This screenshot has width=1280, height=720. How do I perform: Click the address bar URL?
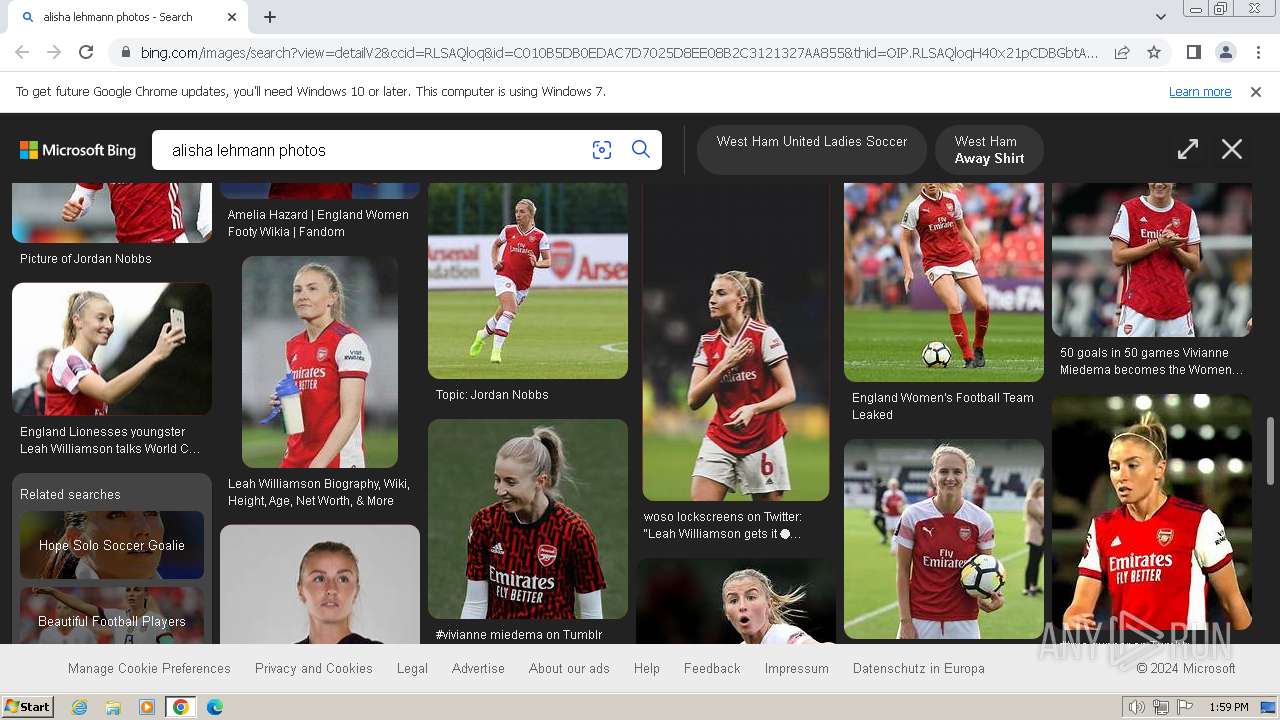click(x=619, y=52)
